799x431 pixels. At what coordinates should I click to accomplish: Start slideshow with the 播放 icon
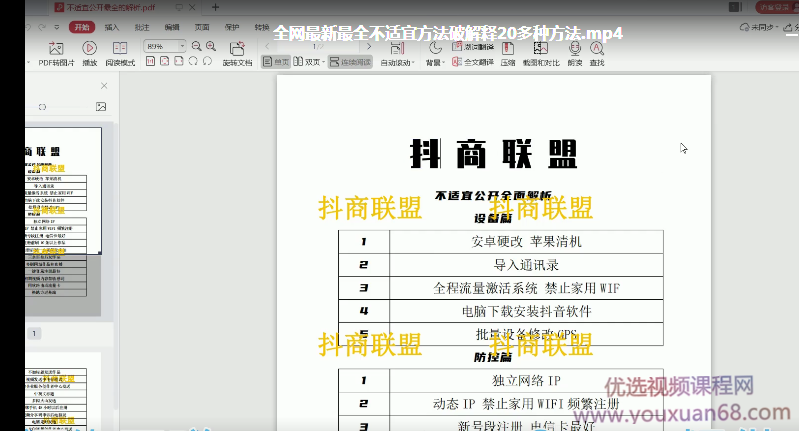90,48
